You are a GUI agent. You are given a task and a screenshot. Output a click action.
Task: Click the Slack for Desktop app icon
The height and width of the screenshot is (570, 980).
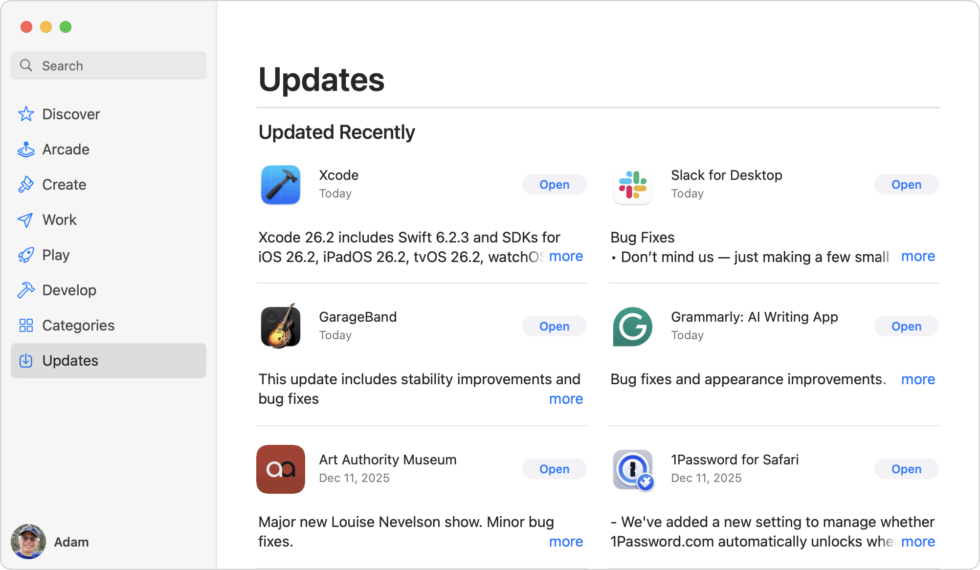click(632, 186)
